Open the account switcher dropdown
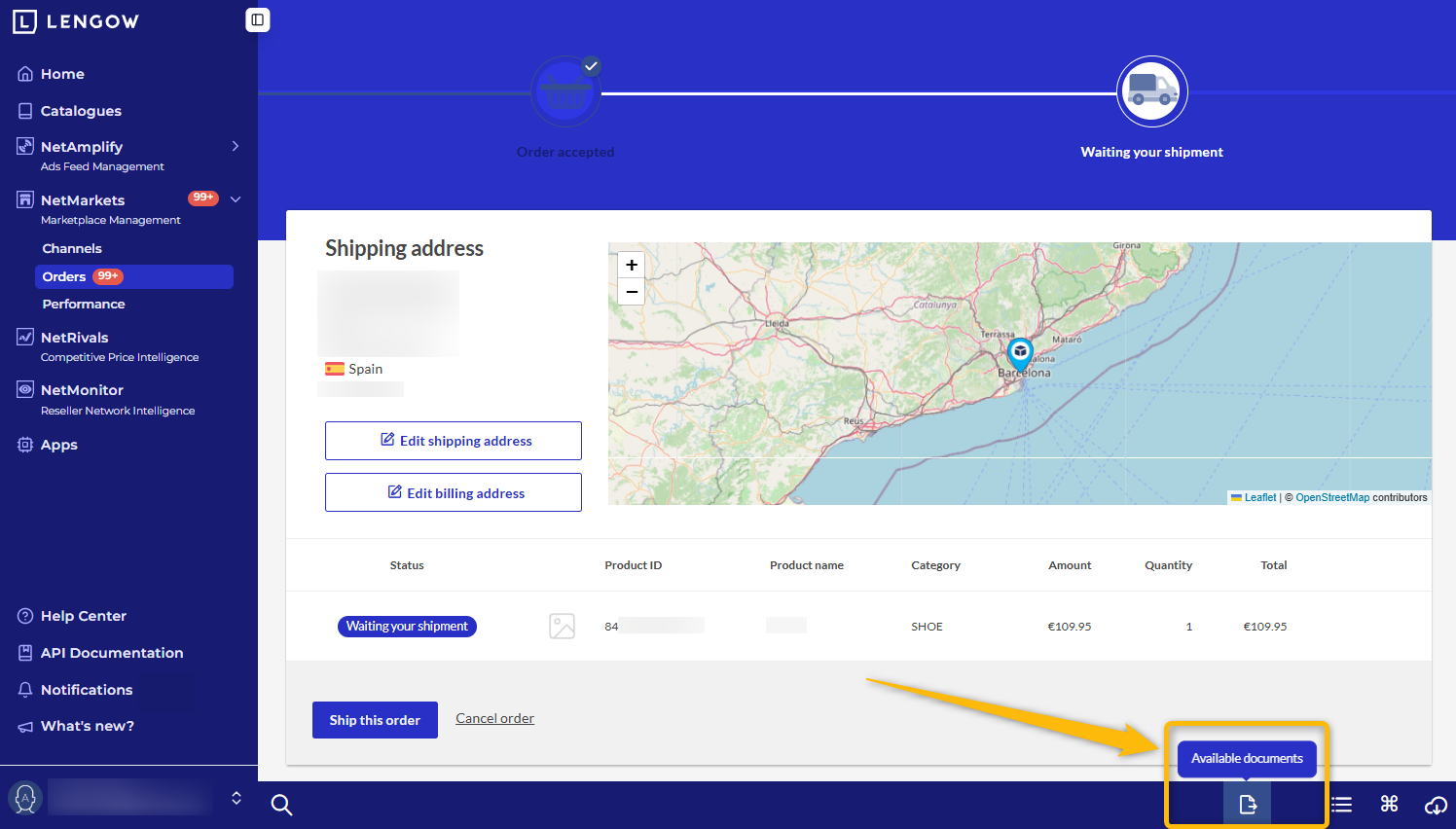 click(236, 798)
